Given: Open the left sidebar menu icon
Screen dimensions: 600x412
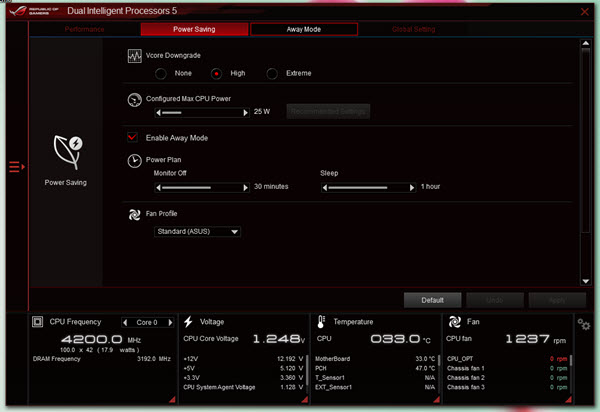Looking at the screenshot, I should click(17, 167).
